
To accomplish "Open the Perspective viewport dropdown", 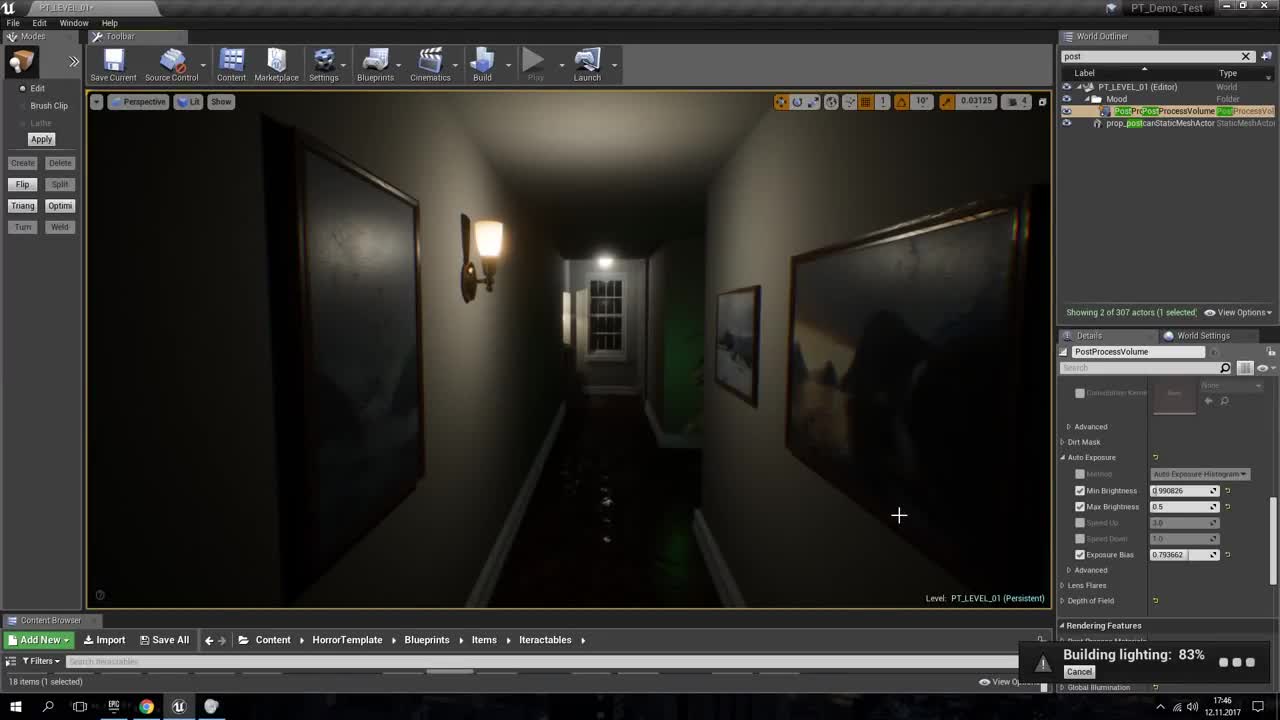I will pyautogui.click(x=138, y=102).
